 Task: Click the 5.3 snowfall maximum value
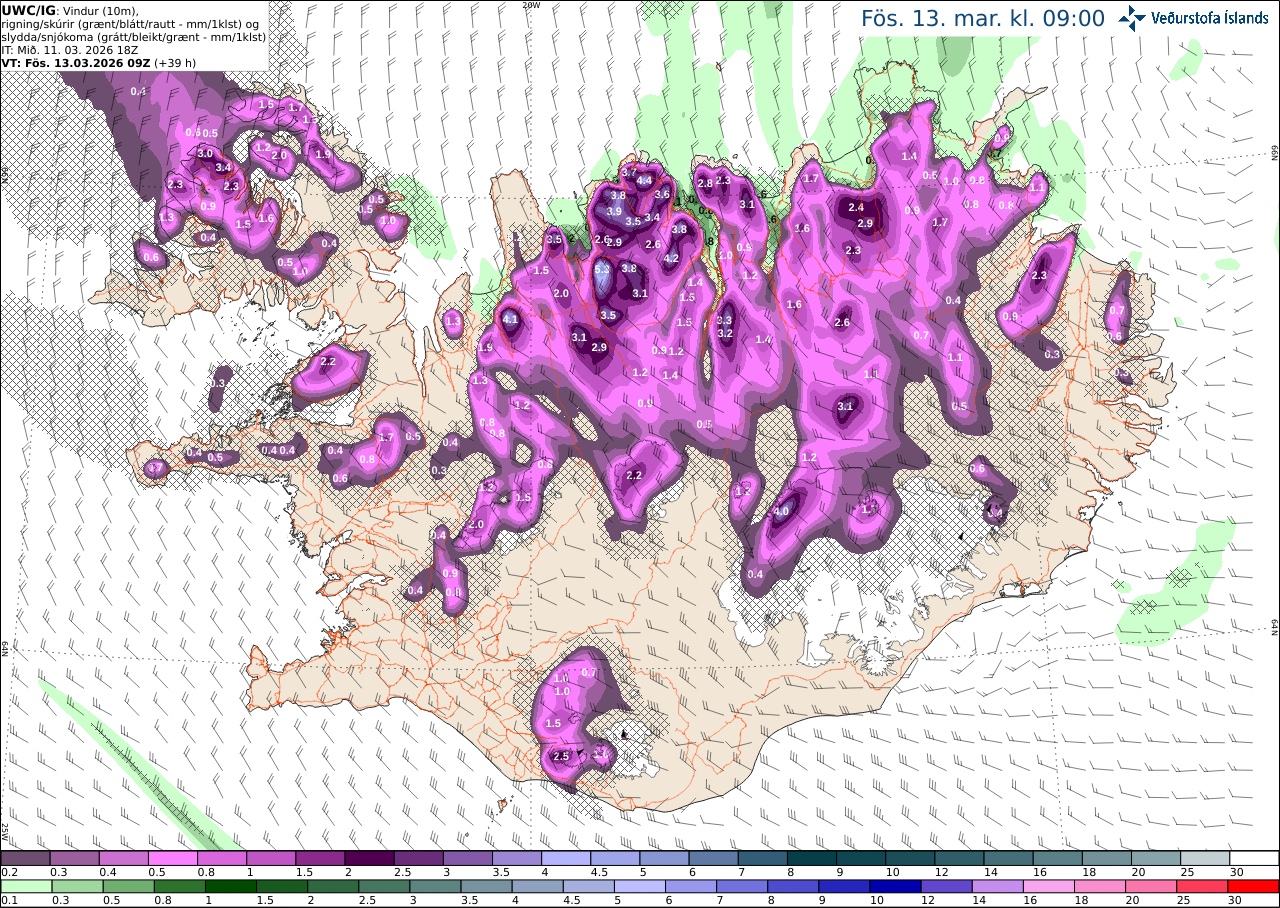pyautogui.click(x=602, y=270)
